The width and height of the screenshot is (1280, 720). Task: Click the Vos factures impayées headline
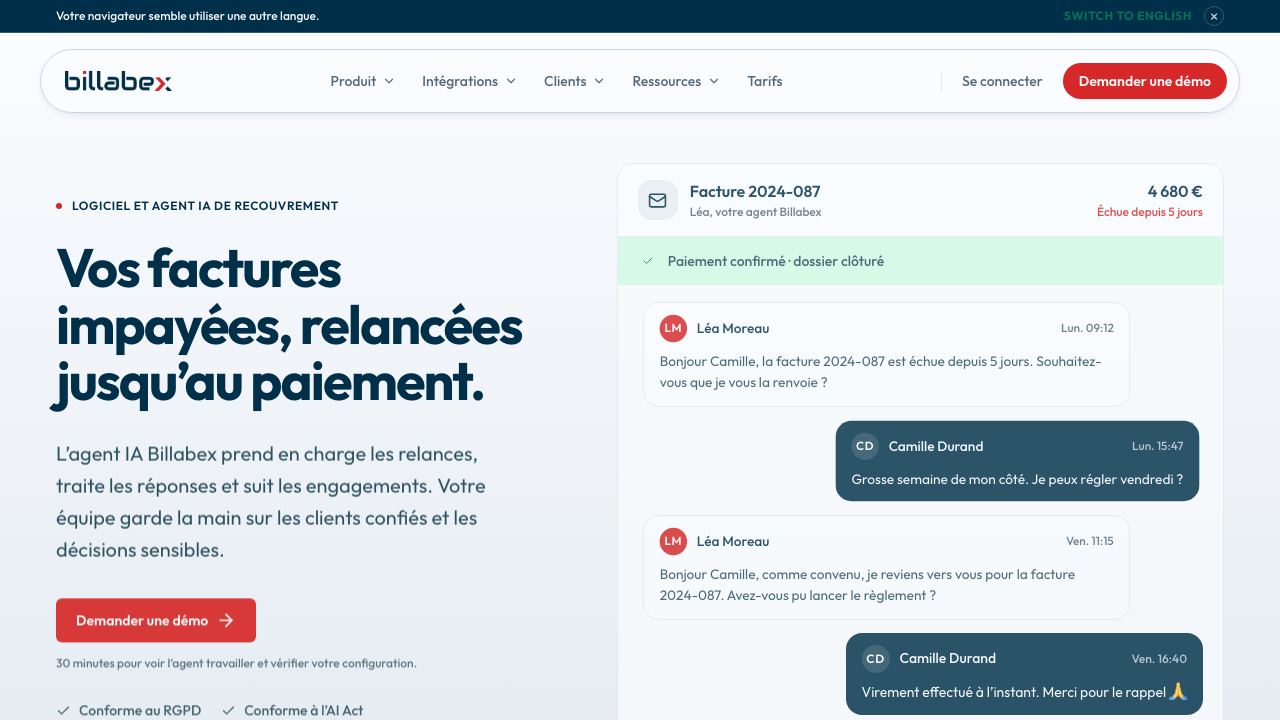[x=289, y=326]
